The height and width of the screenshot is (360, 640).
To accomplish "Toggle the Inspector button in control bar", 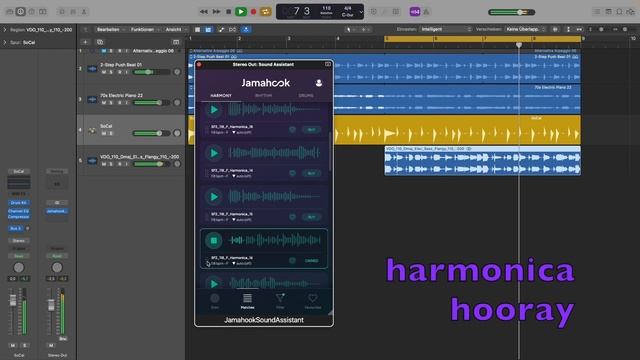I will (20, 12).
